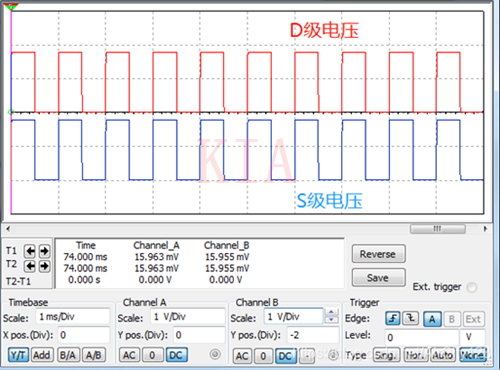Click Timebase Scale 1 ms/Div field

(72, 317)
